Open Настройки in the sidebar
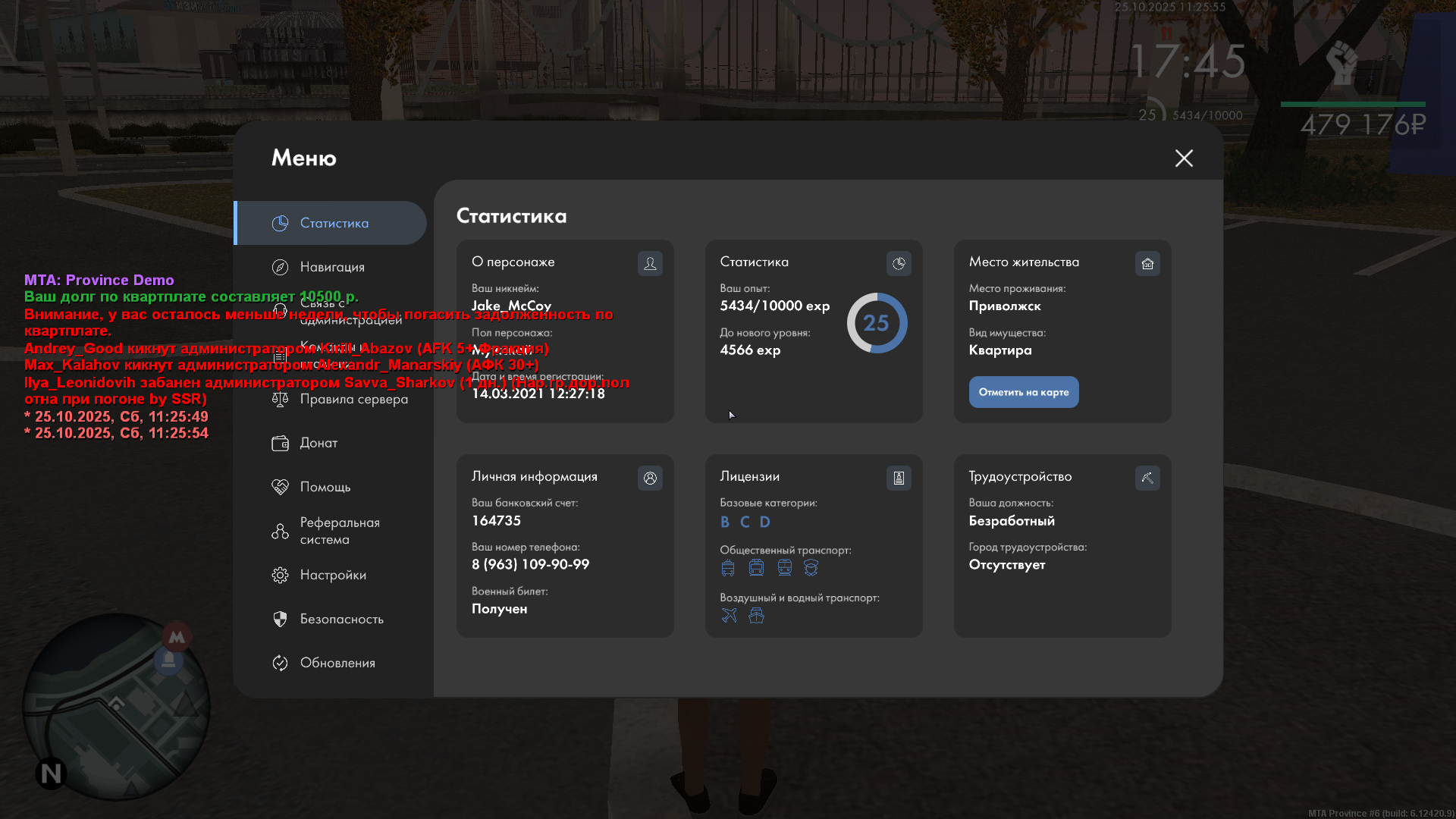The width and height of the screenshot is (1456, 819). (x=333, y=575)
